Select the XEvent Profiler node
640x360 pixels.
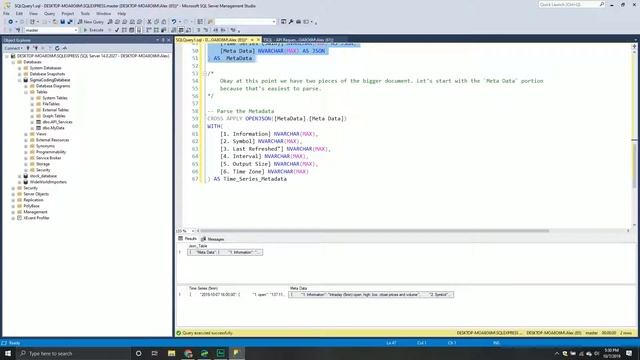[x=36, y=218]
